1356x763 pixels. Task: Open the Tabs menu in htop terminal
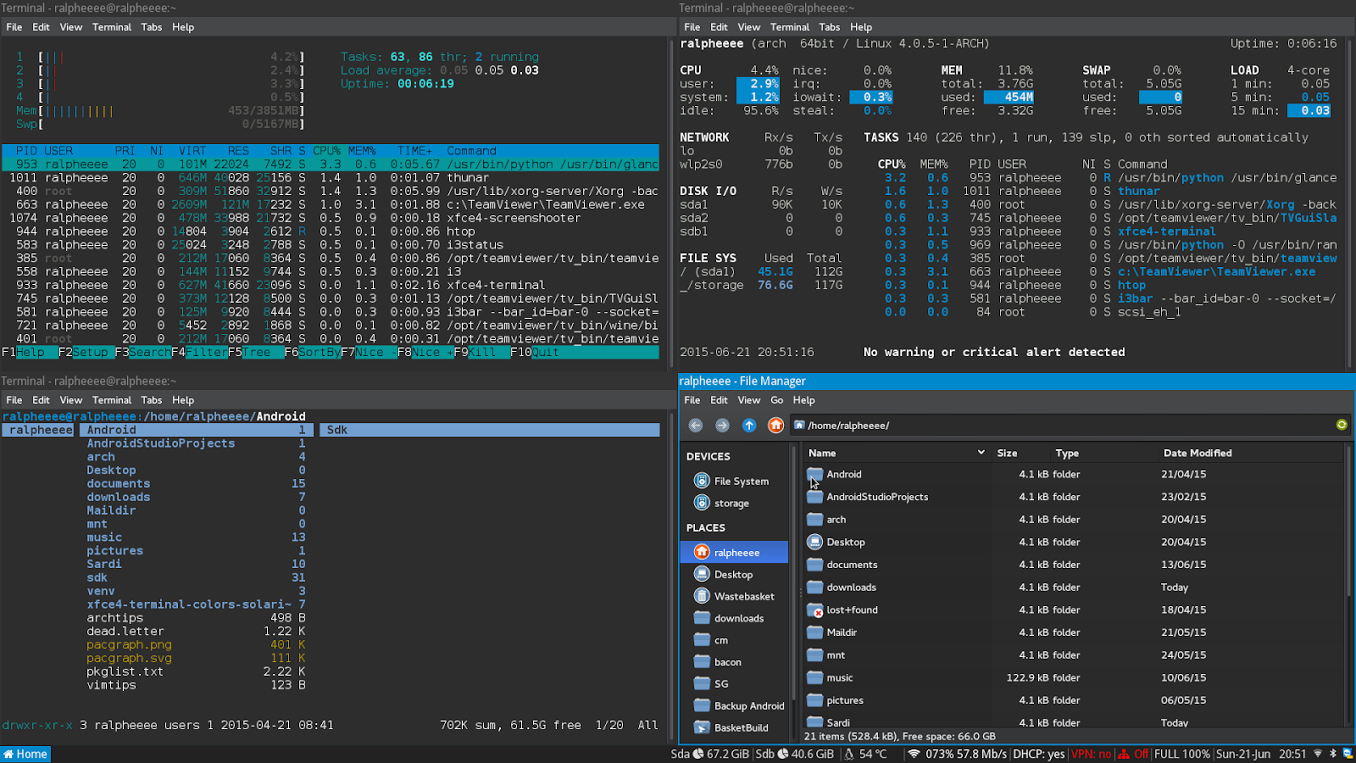[x=151, y=27]
